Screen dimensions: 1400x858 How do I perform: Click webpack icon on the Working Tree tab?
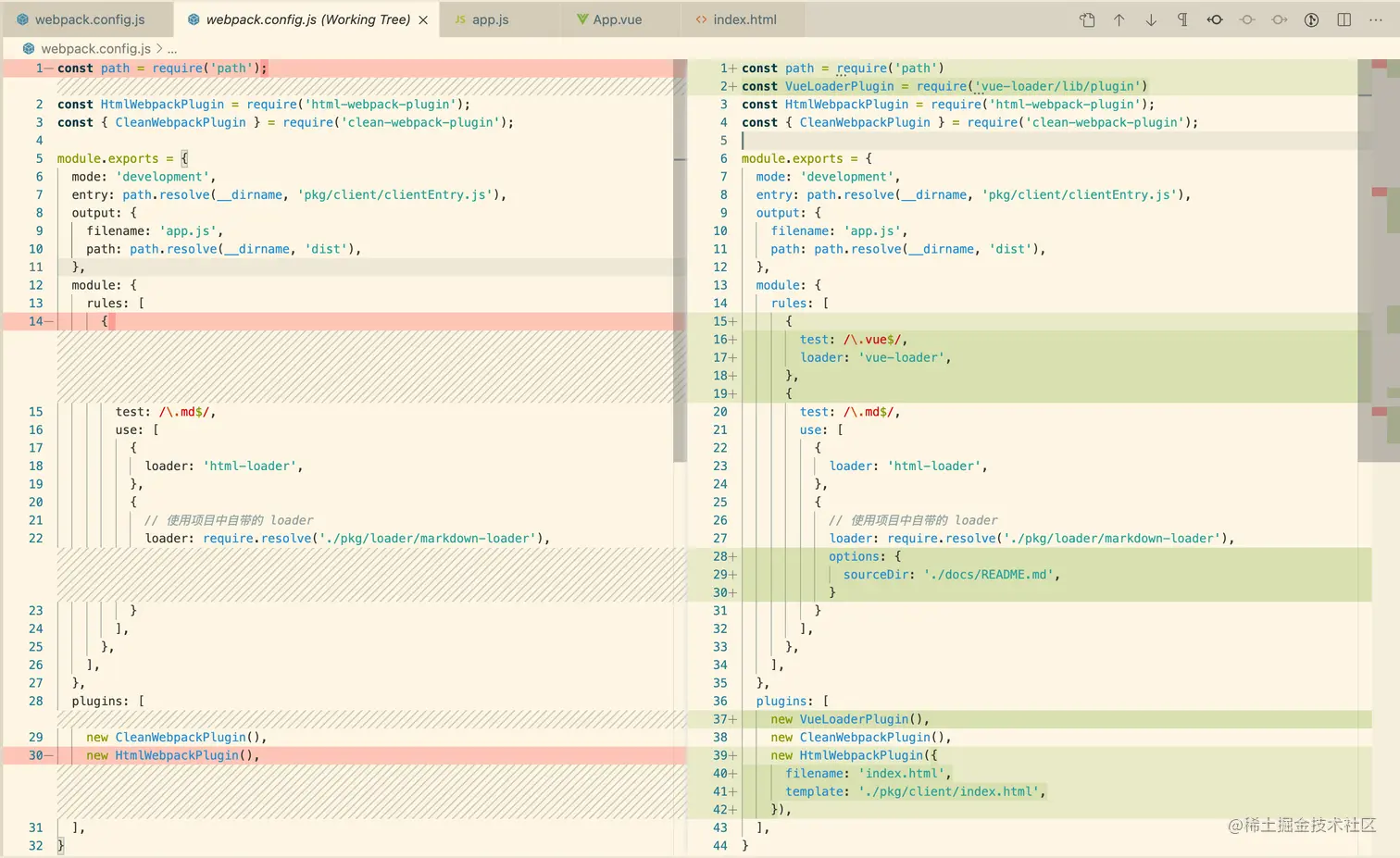click(x=194, y=19)
